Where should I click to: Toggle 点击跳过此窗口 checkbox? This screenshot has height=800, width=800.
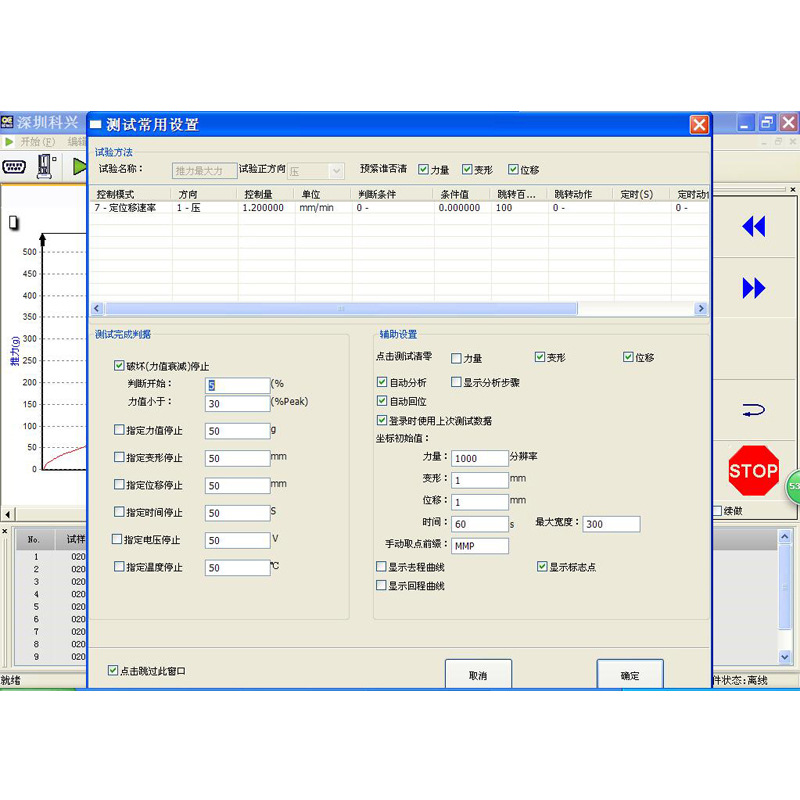point(113,670)
